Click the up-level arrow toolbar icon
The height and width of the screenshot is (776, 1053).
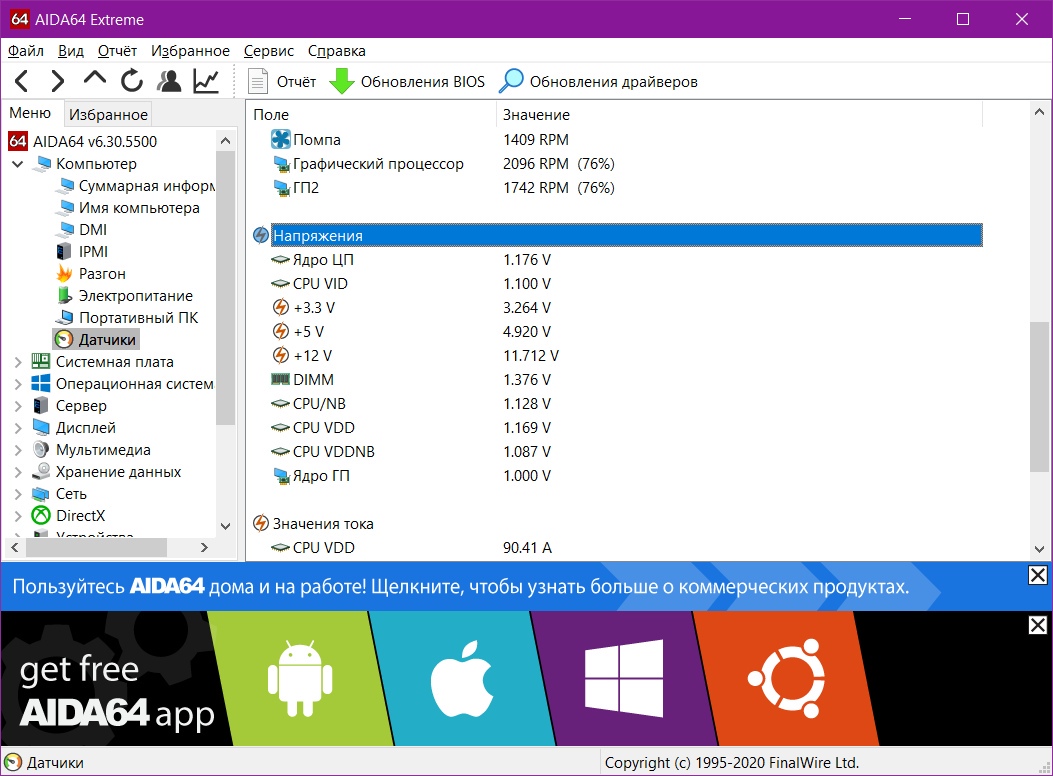(x=95, y=79)
